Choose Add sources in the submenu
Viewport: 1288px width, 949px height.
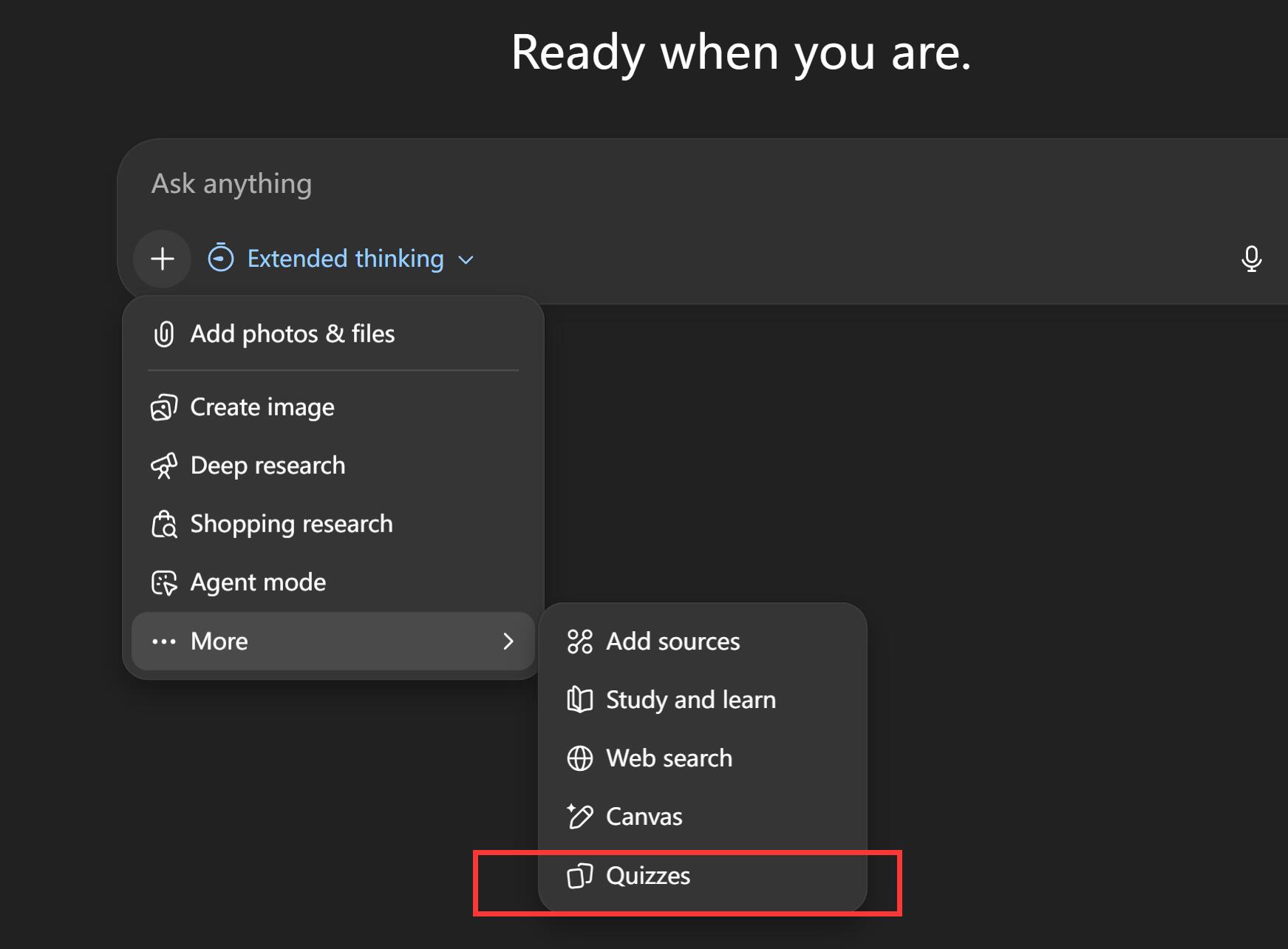pyautogui.click(x=672, y=642)
